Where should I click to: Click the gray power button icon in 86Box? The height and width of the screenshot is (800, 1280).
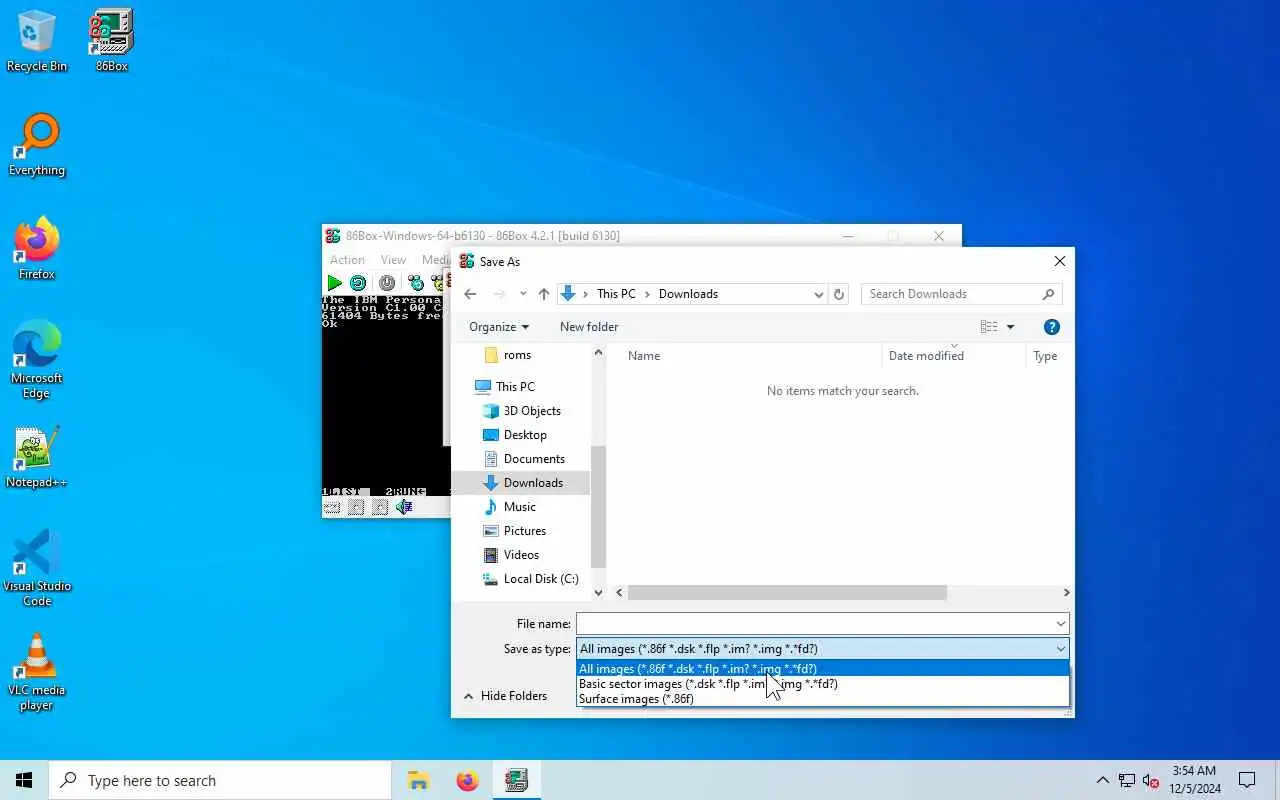(x=387, y=283)
